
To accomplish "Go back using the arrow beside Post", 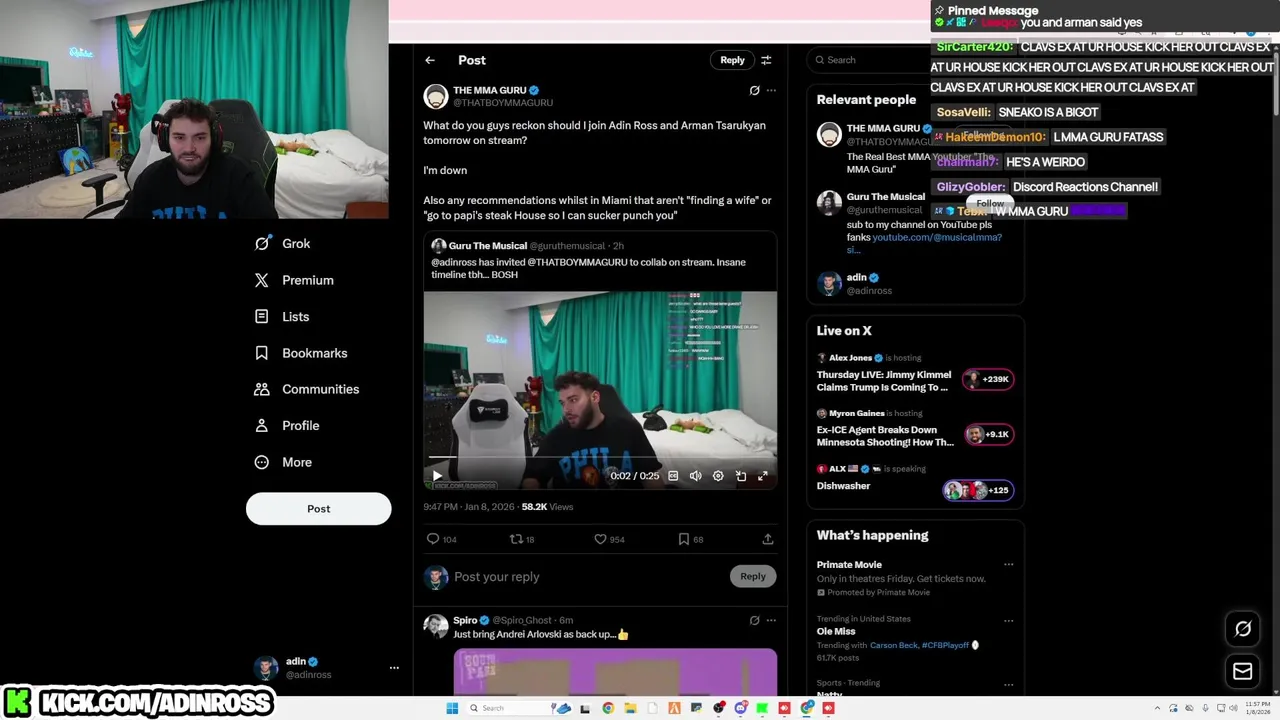I will pyautogui.click(x=430, y=60).
